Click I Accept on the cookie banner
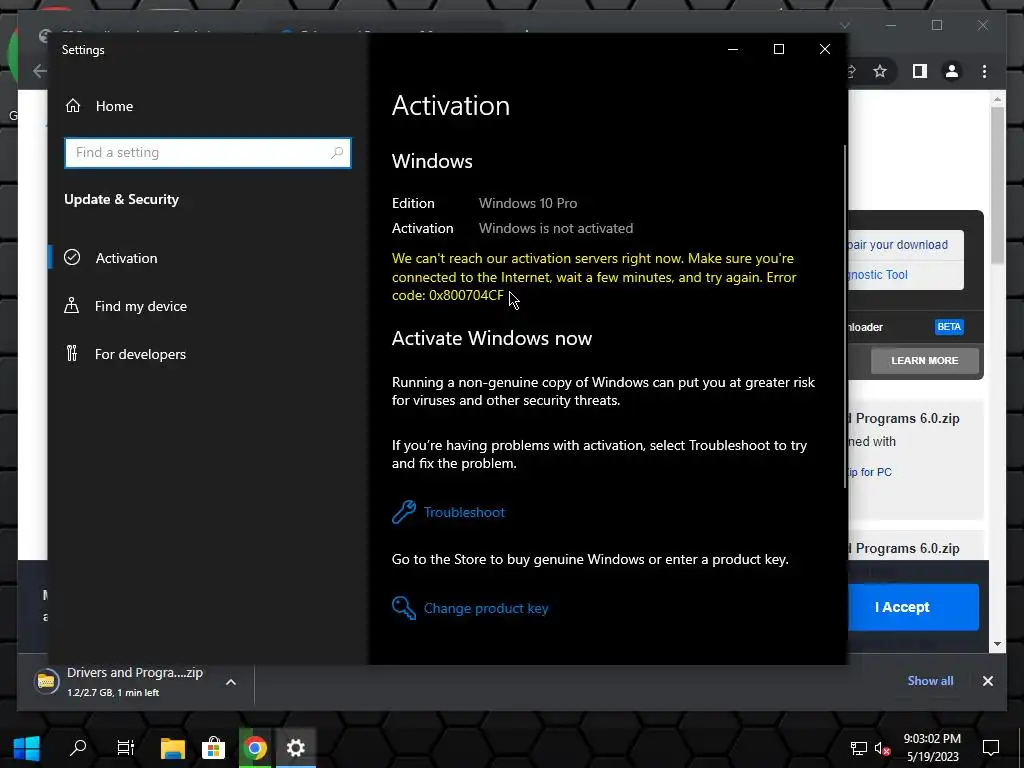1024x768 pixels. 913,607
